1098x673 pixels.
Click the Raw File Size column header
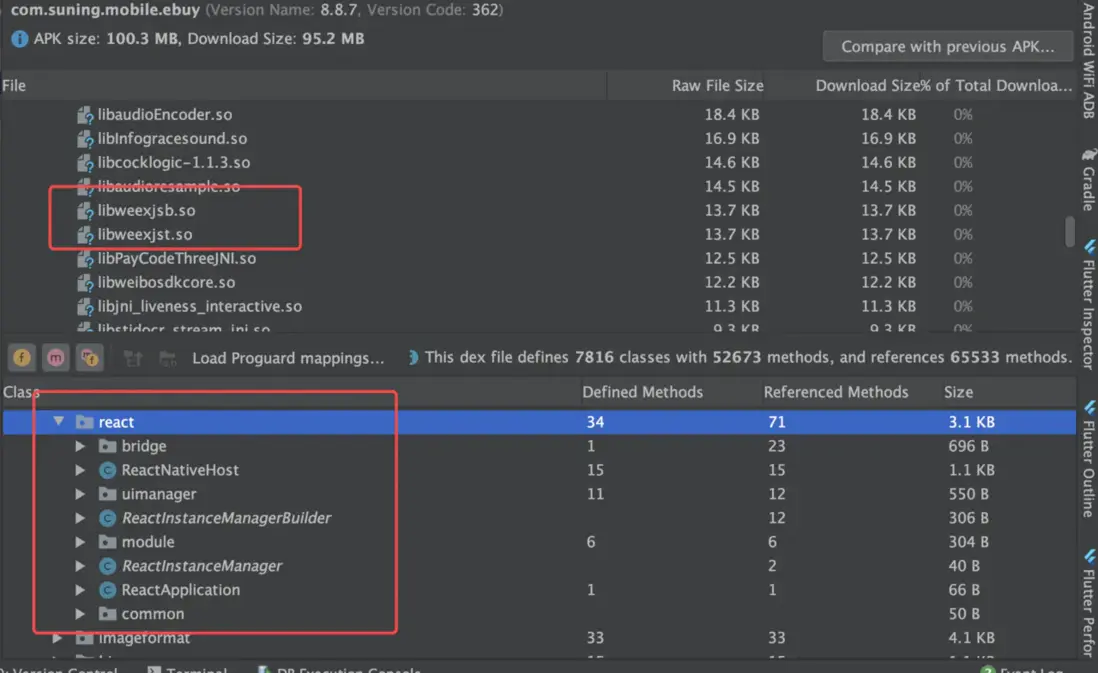point(717,86)
